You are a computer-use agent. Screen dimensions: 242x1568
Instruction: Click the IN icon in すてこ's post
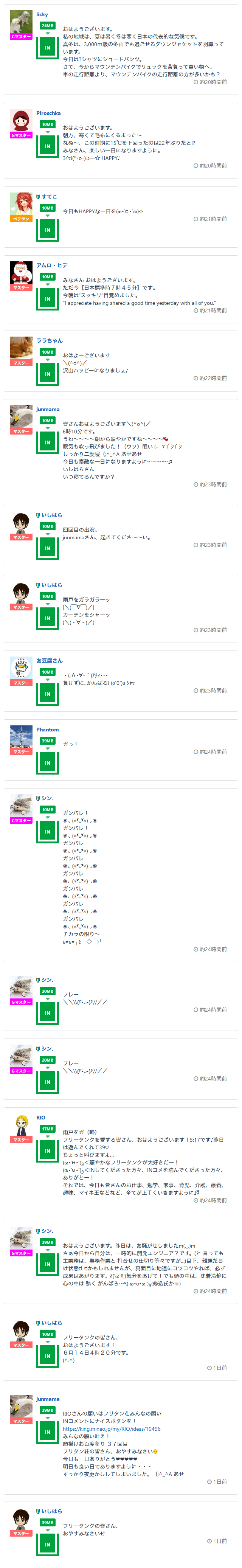(47, 230)
